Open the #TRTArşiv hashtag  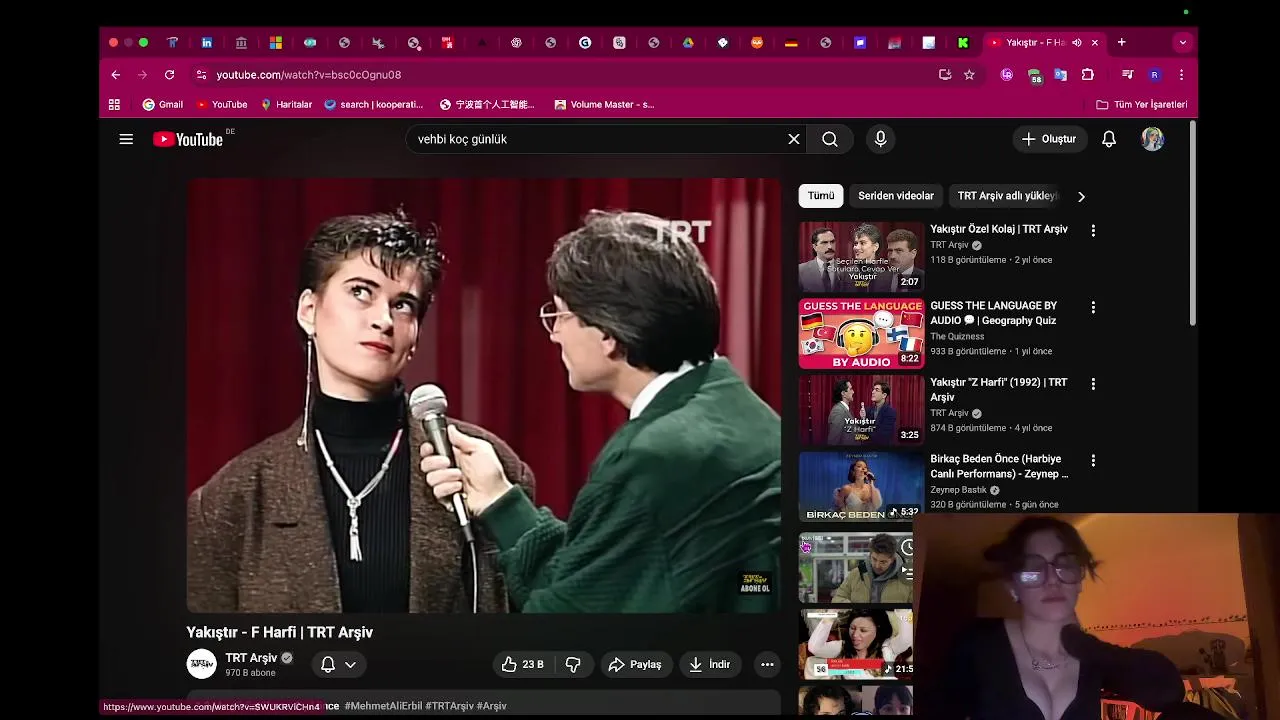pos(449,706)
